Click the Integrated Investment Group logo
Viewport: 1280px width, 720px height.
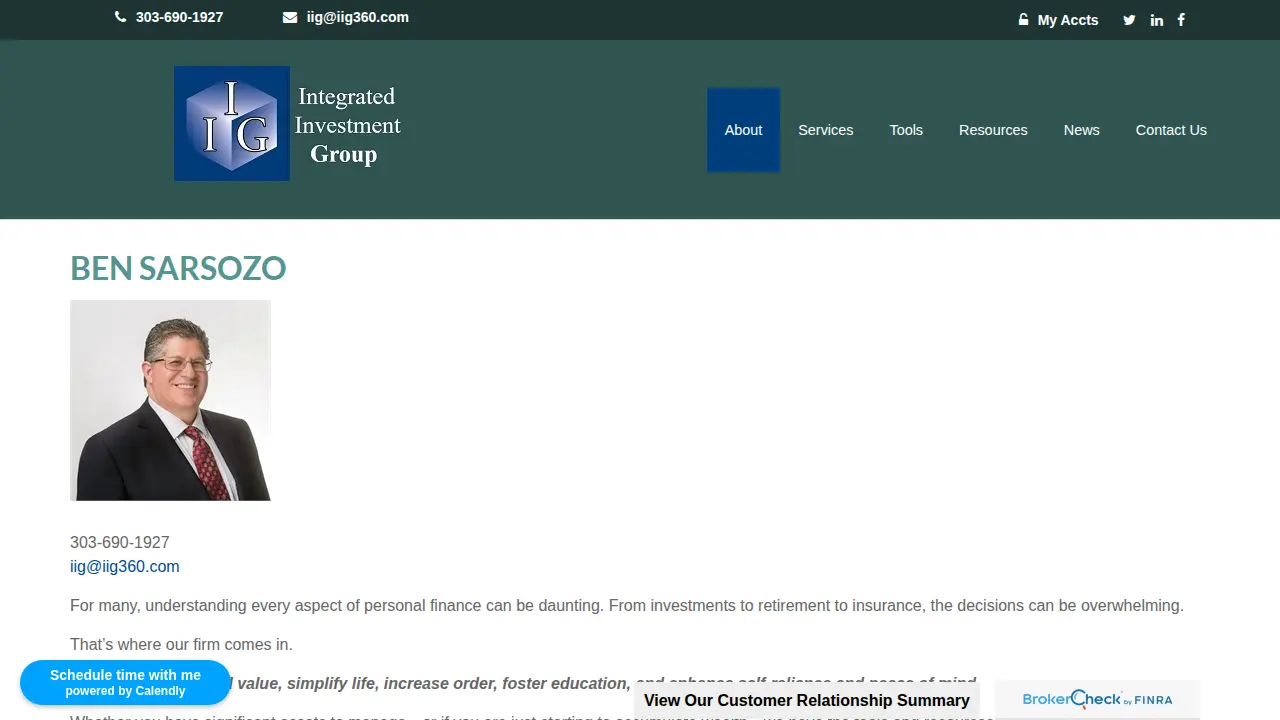click(x=288, y=124)
